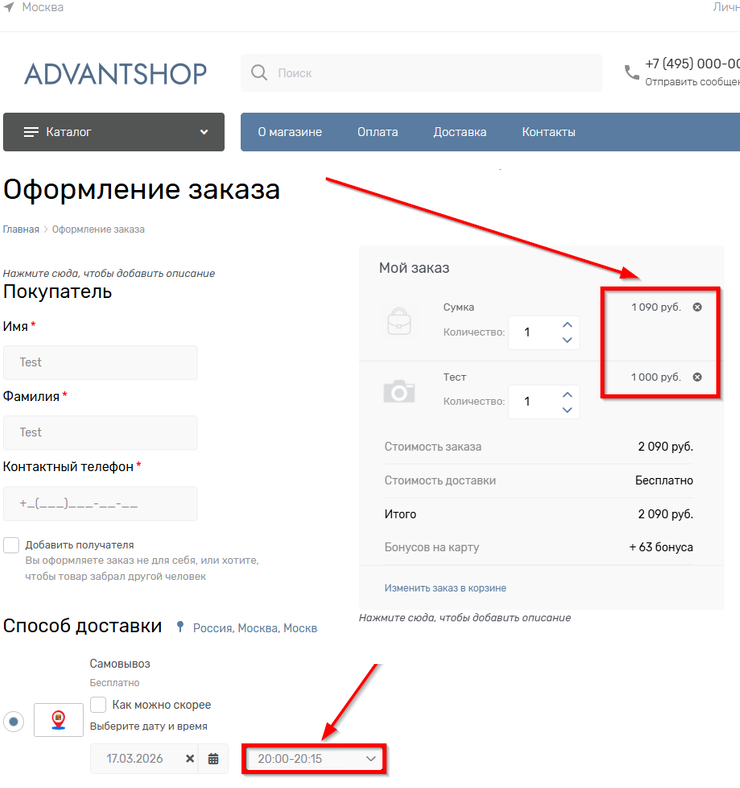Screen dimensions: 740x788
Task: Click the Фамилия input field
Action: (x=100, y=433)
